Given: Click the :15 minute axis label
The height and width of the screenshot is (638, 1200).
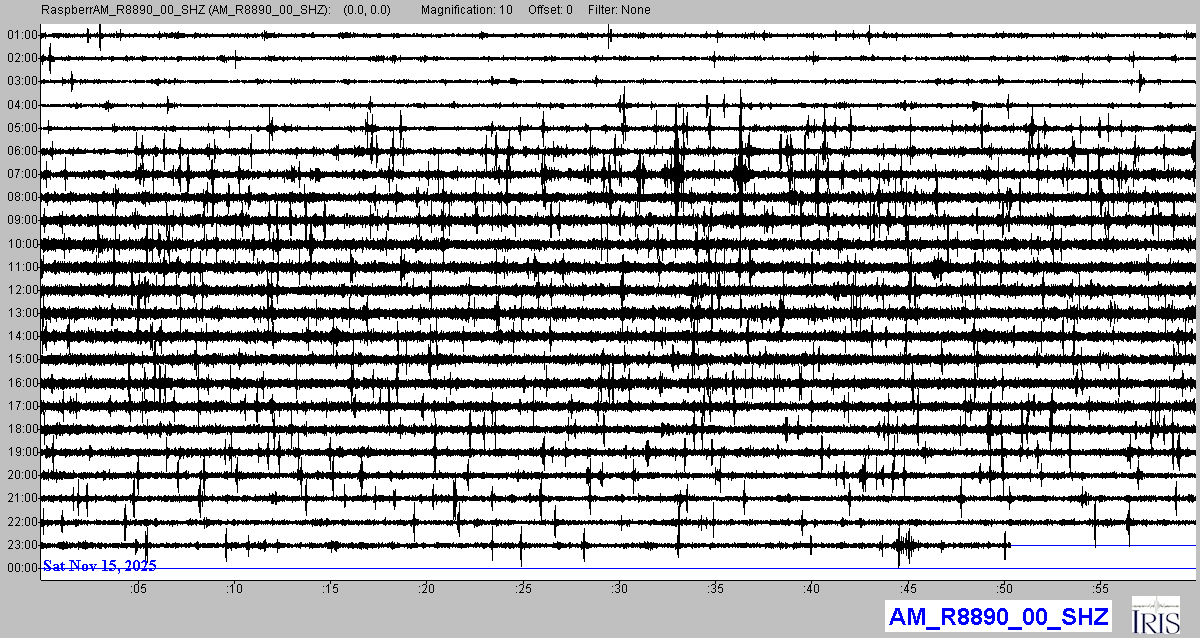Looking at the screenshot, I should click(x=330, y=590).
